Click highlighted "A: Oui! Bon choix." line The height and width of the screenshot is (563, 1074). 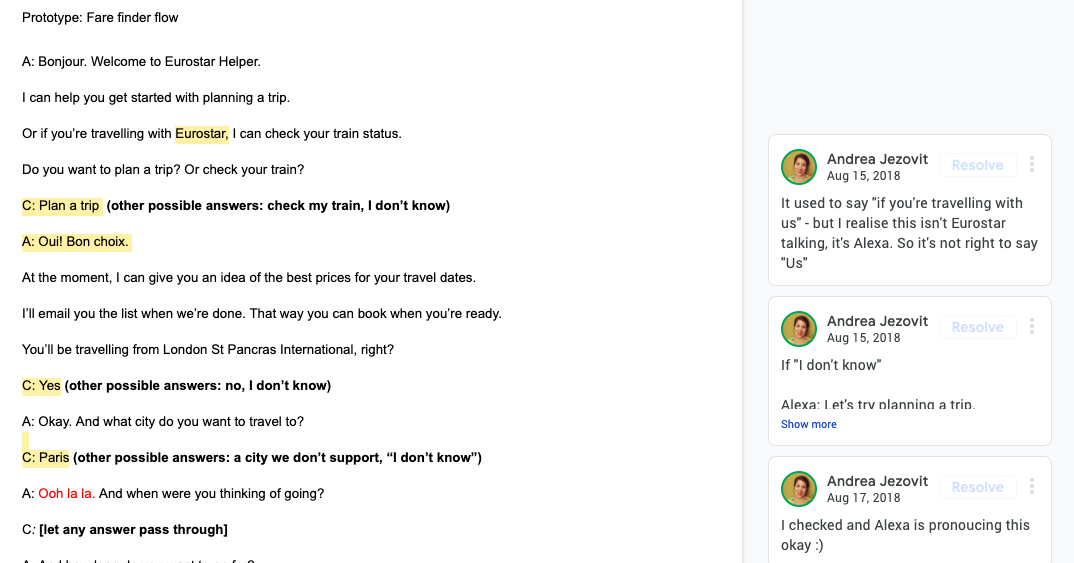76,241
